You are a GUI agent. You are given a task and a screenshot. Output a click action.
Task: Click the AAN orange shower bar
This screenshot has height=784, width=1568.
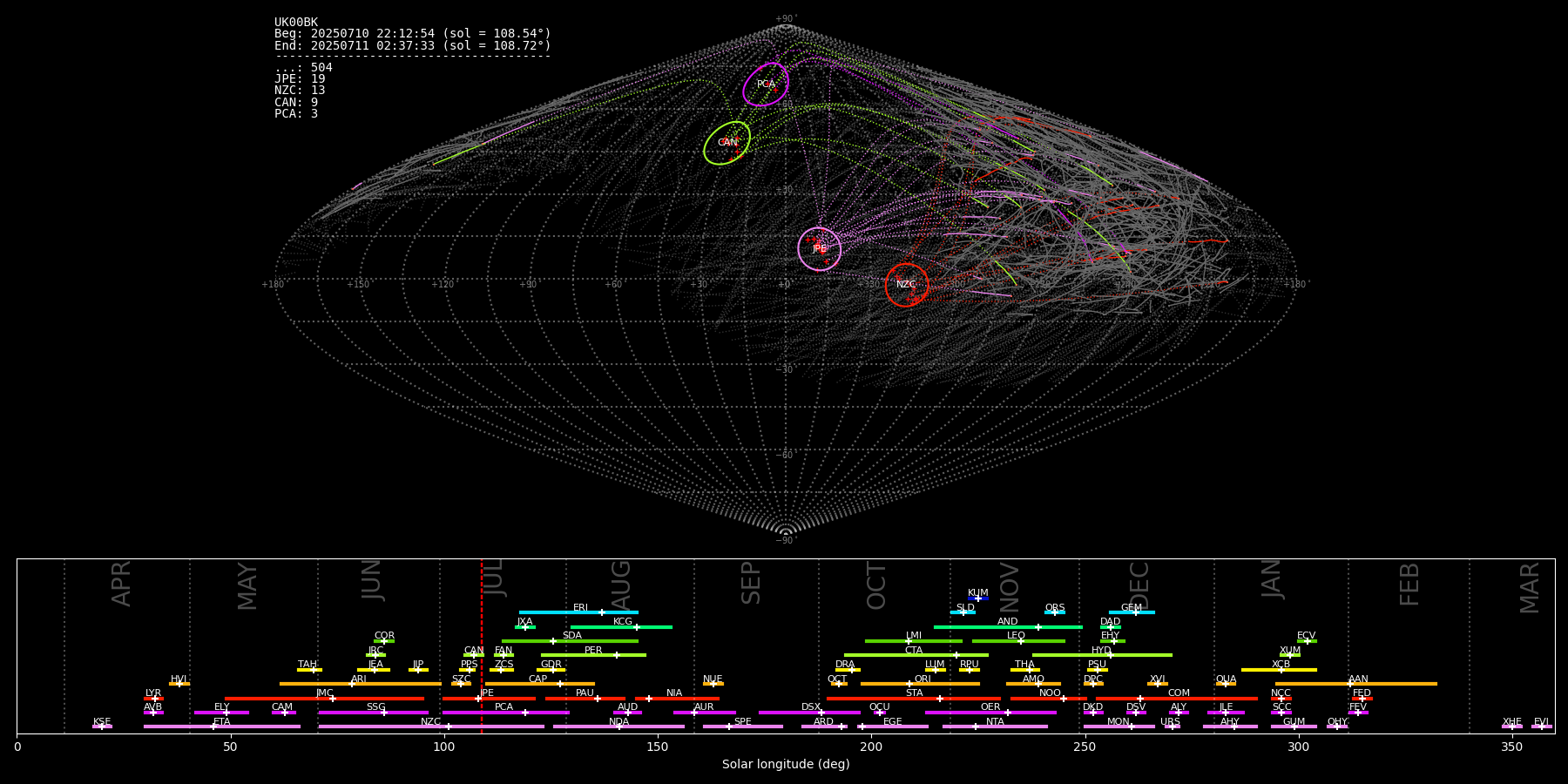[x=1356, y=684]
